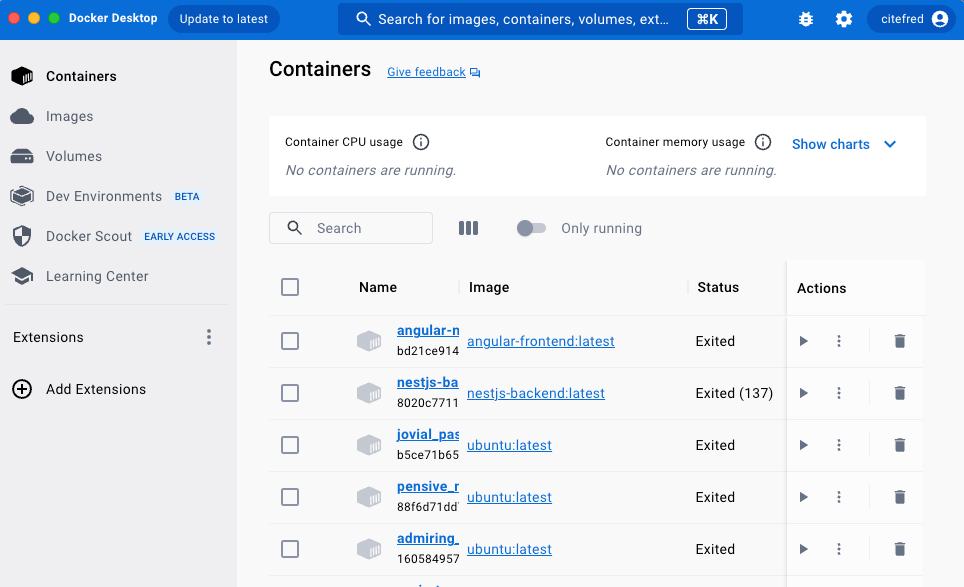Start the pensive container

[x=804, y=497]
